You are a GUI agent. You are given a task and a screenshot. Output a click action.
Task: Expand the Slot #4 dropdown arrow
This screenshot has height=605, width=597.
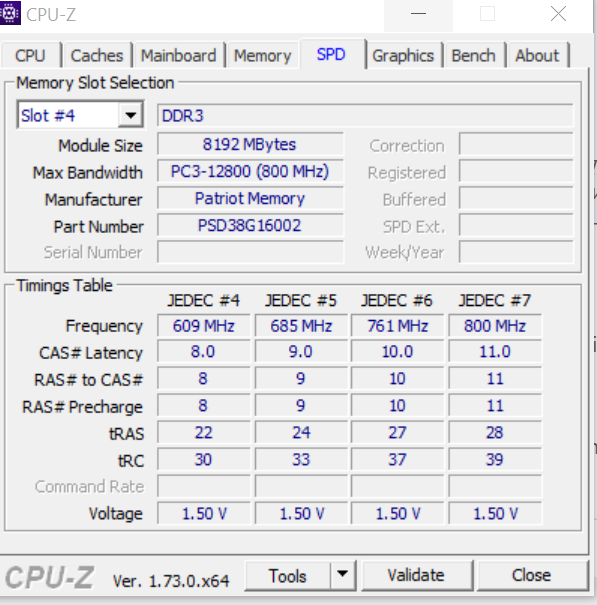pyautogui.click(x=130, y=115)
